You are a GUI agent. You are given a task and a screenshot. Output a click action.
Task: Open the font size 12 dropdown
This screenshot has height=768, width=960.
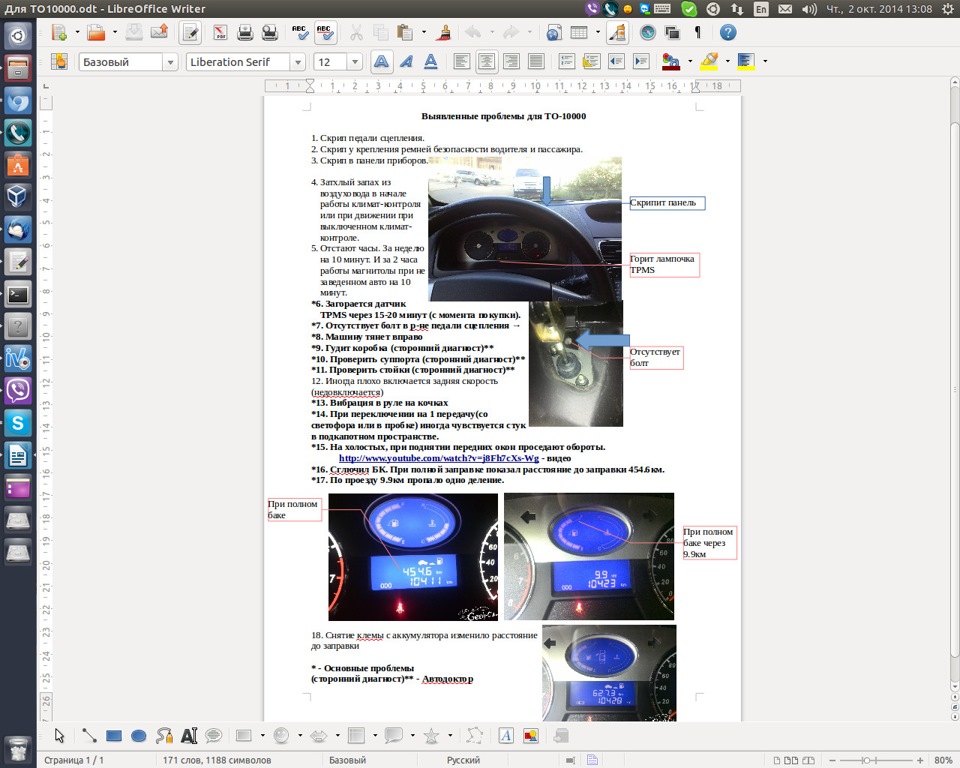coord(354,62)
